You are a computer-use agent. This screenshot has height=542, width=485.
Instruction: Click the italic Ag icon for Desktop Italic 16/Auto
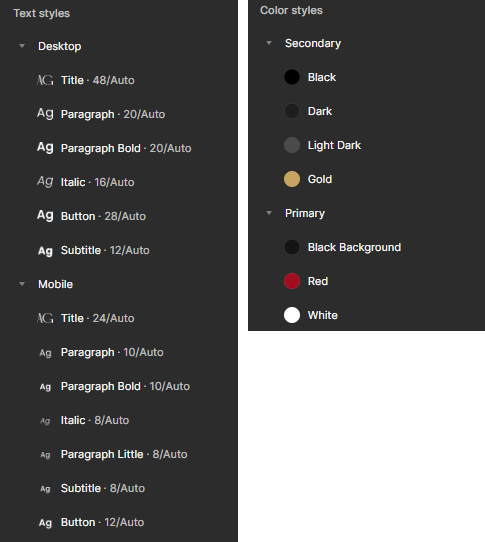point(45,181)
